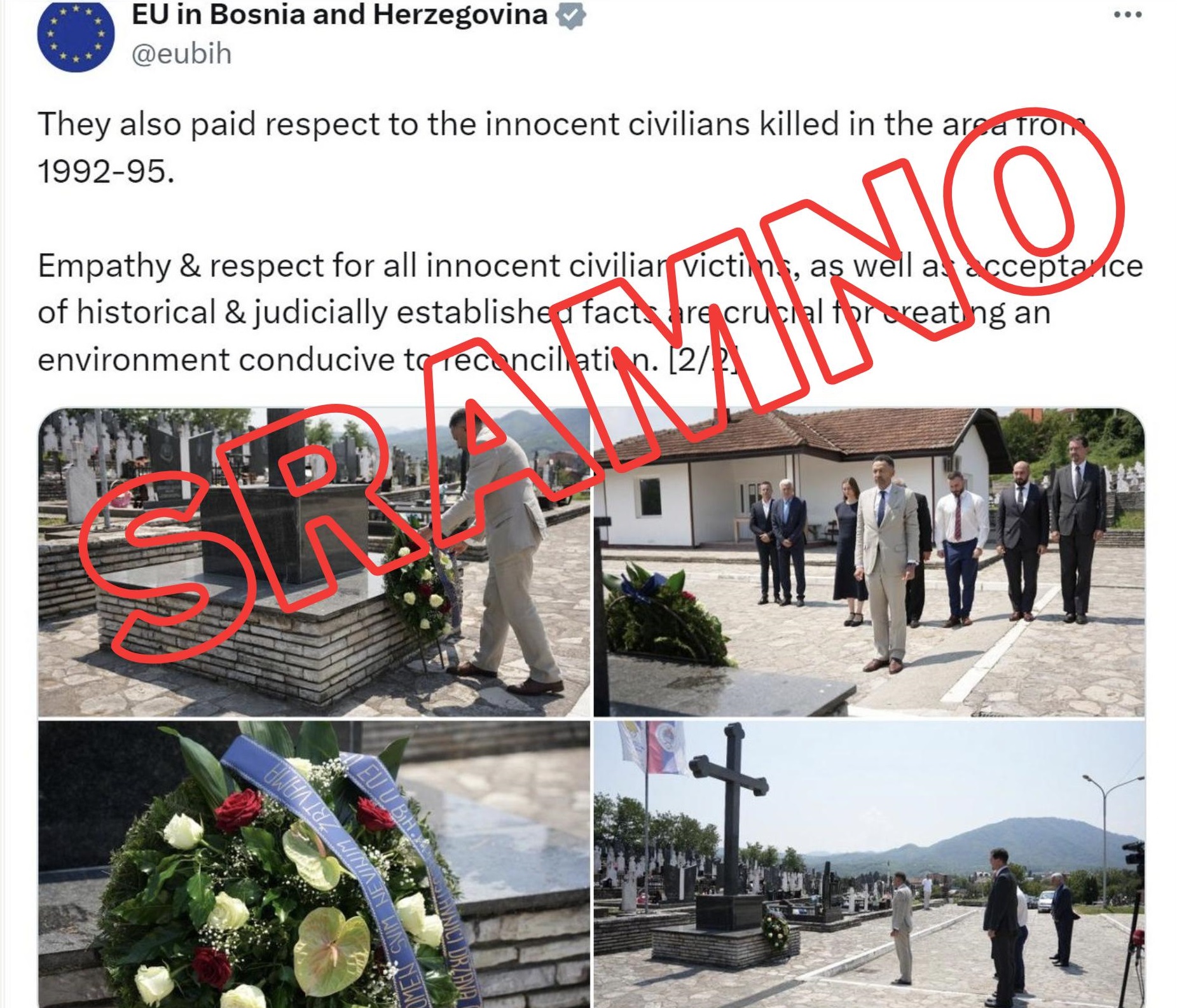Image resolution: width=1177 pixels, height=1008 pixels.
Task: Open the EU flag profile avatar
Action: pos(76,35)
